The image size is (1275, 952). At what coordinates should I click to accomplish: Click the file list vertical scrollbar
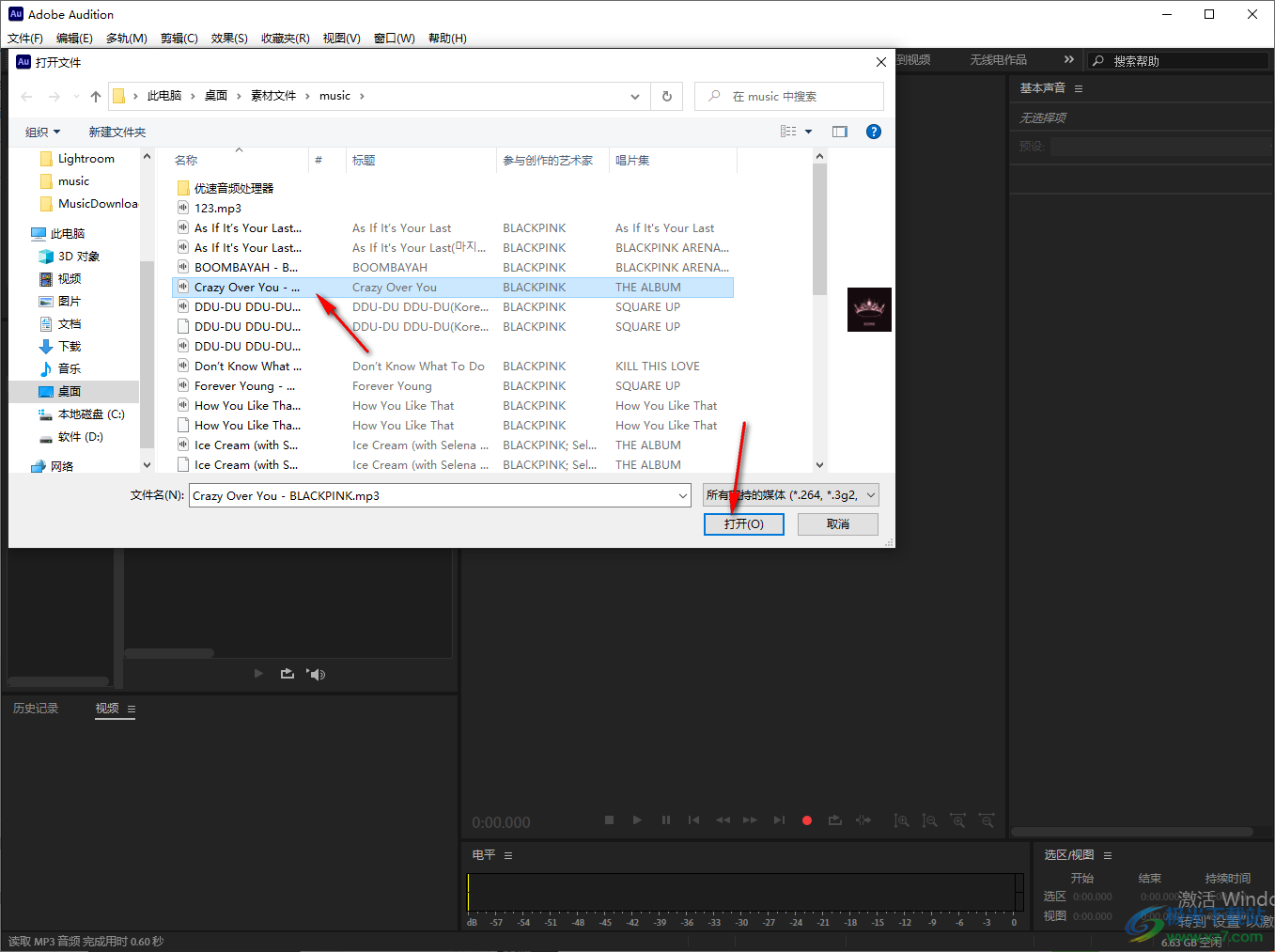coord(819,230)
